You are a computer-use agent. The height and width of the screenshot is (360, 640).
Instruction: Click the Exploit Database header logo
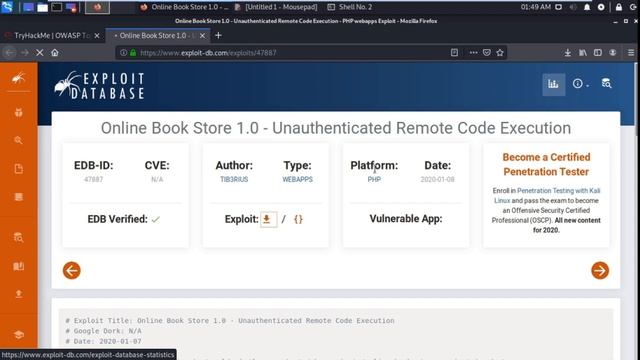click(x=99, y=85)
